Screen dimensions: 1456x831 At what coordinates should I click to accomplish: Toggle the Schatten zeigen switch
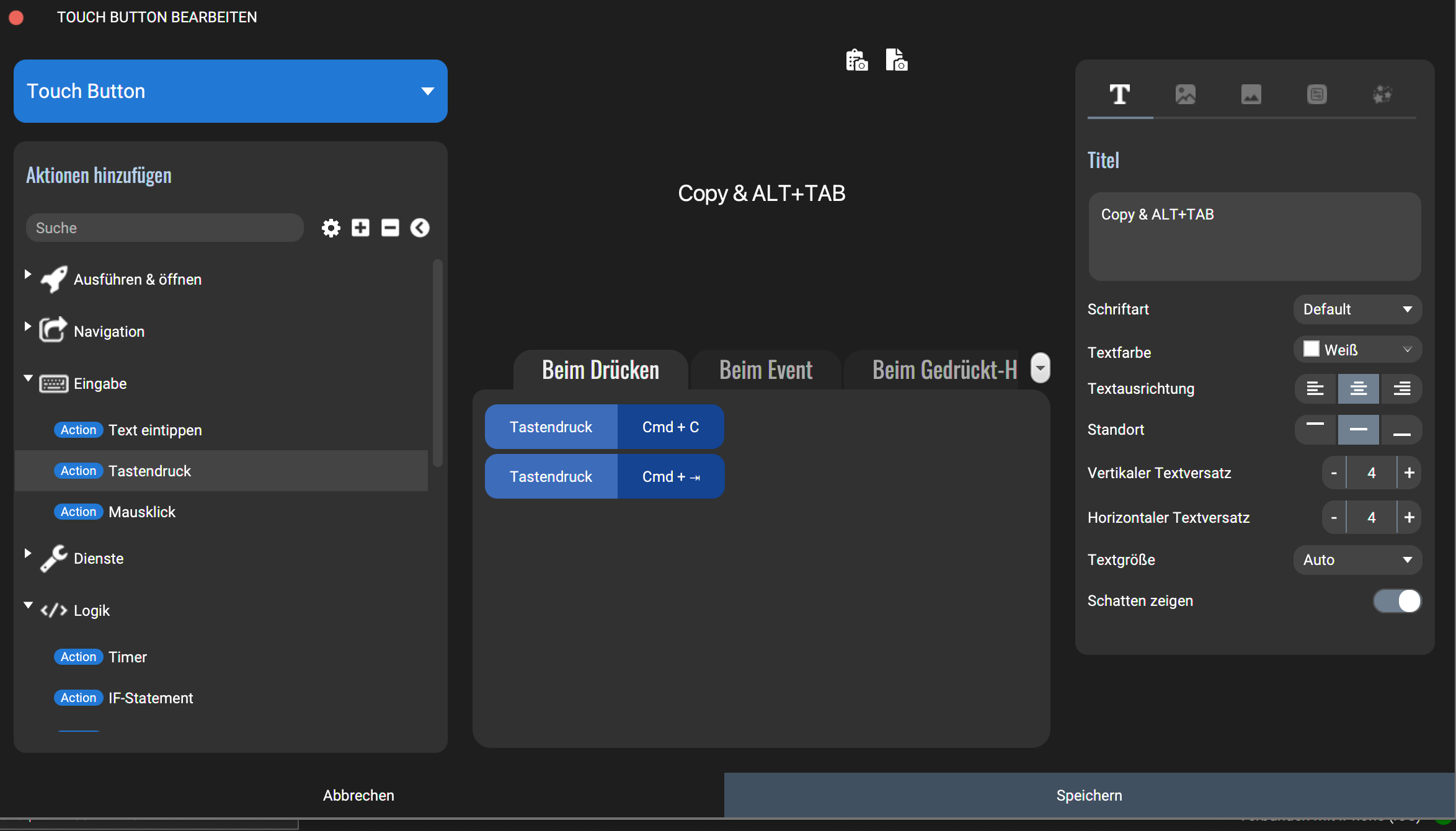[1397, 600]
